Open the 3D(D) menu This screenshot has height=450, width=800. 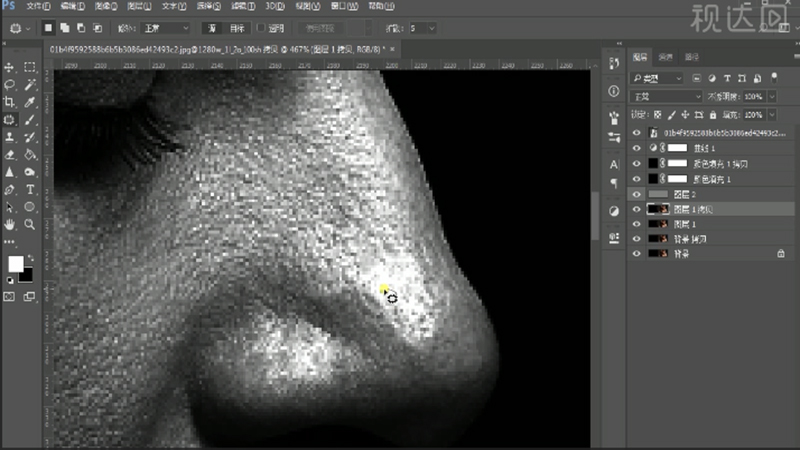coord(275,6)
